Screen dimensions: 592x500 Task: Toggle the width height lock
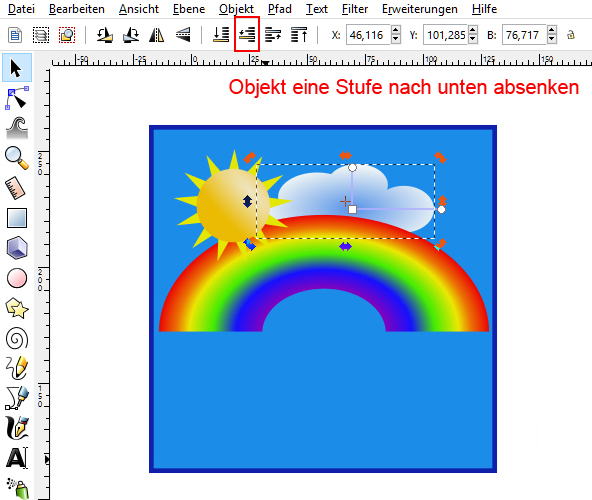click(x=570, y=35)
